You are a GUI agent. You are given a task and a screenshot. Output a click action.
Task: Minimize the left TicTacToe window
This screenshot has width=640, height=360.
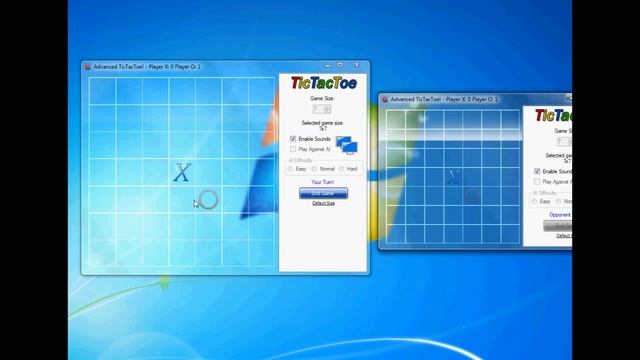(328, 65)
